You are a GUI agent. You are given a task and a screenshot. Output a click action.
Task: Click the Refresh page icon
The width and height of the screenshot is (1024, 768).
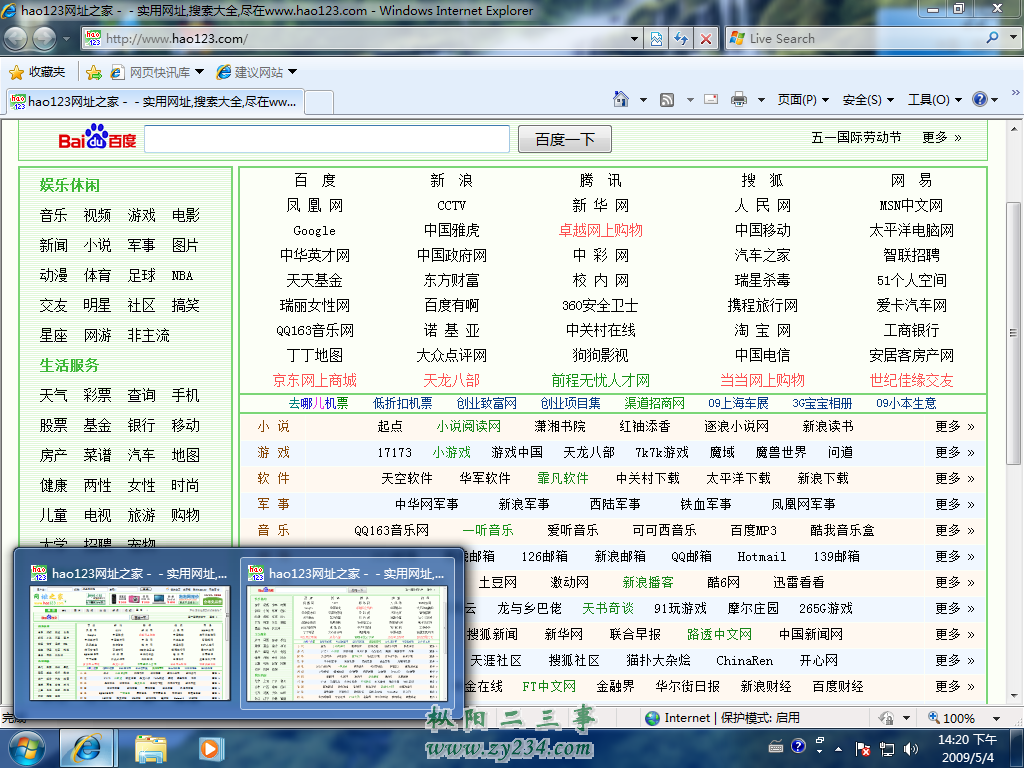pyautogui.click(x=681, y=39)
